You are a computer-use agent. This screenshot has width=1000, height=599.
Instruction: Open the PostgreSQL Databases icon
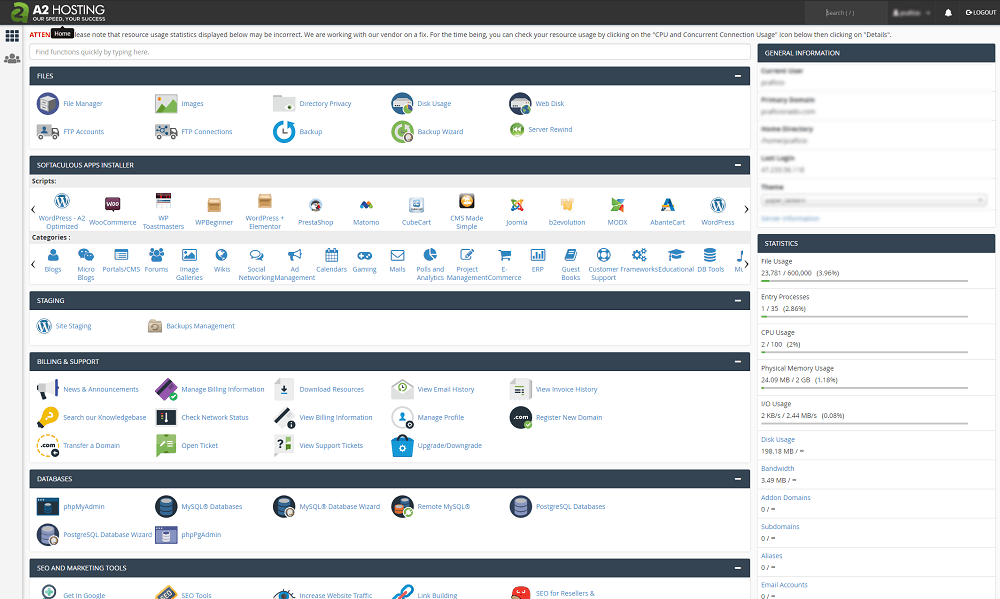pyautogui.click(x=520, y=507)
